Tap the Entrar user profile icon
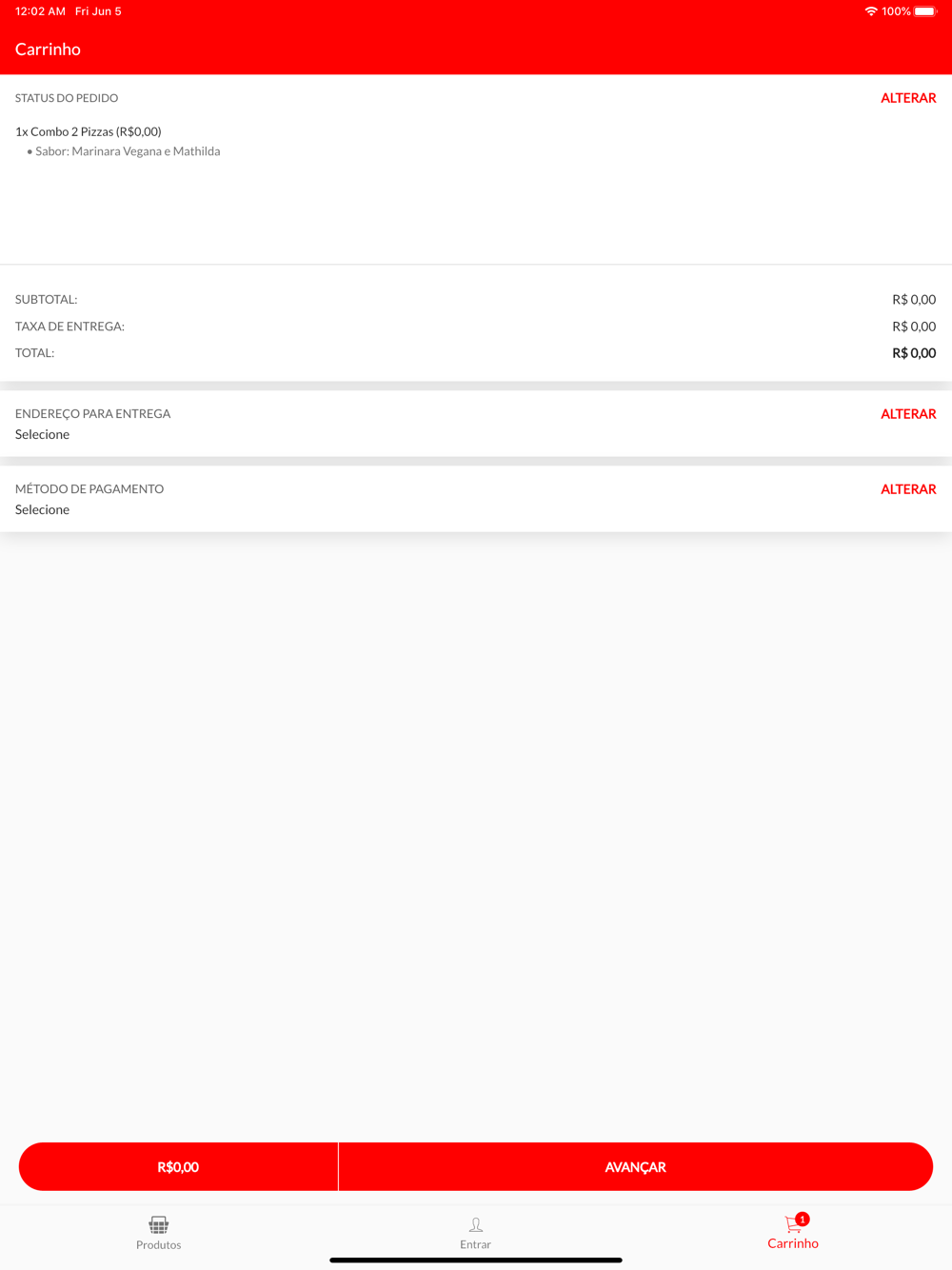This screenshot has width=952, height=1270. pos(475,1224)
